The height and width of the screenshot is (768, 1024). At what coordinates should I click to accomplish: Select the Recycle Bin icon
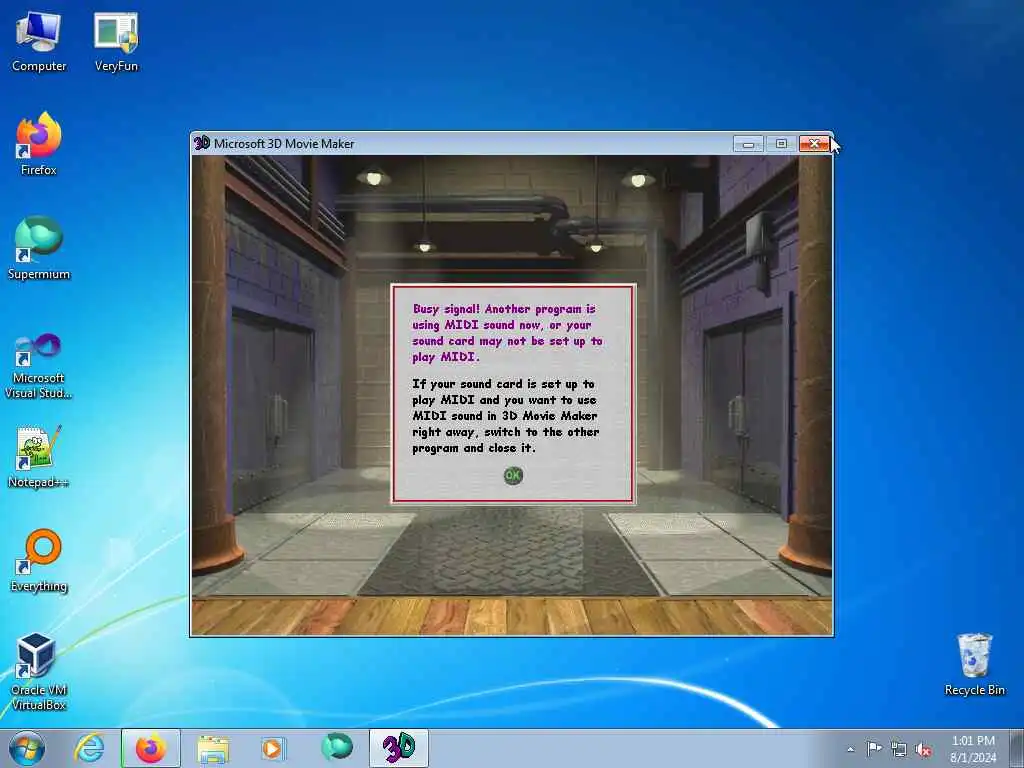click(974, 664)
